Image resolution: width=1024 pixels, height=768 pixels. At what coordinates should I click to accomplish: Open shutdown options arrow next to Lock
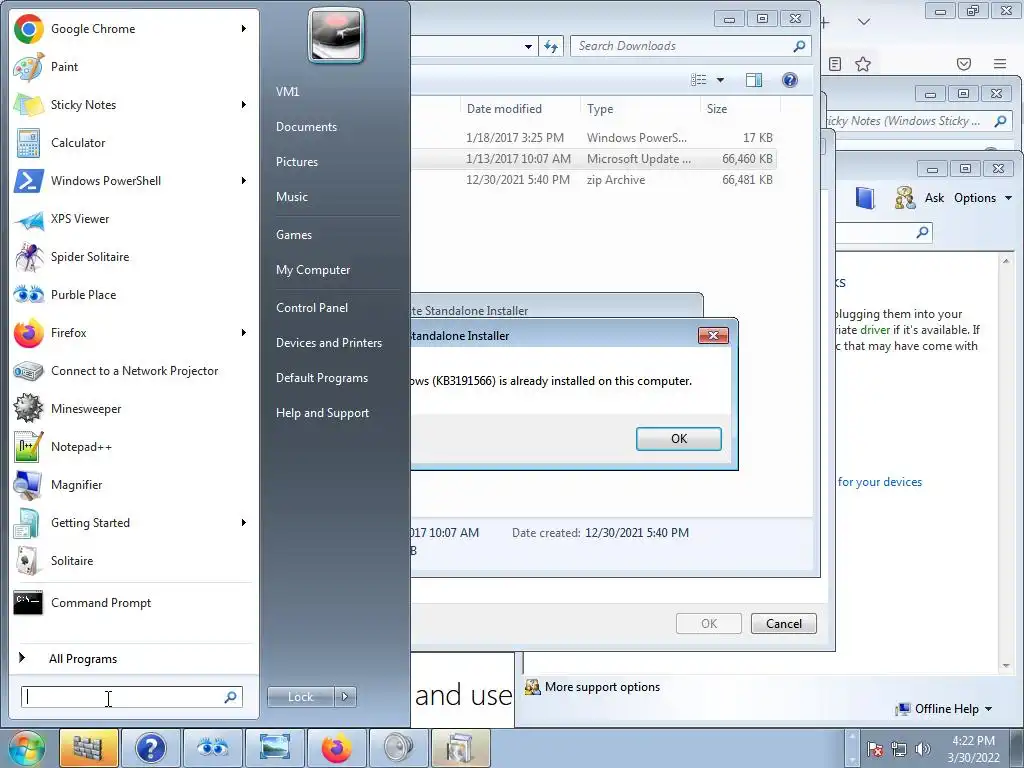tap(345, 697)
